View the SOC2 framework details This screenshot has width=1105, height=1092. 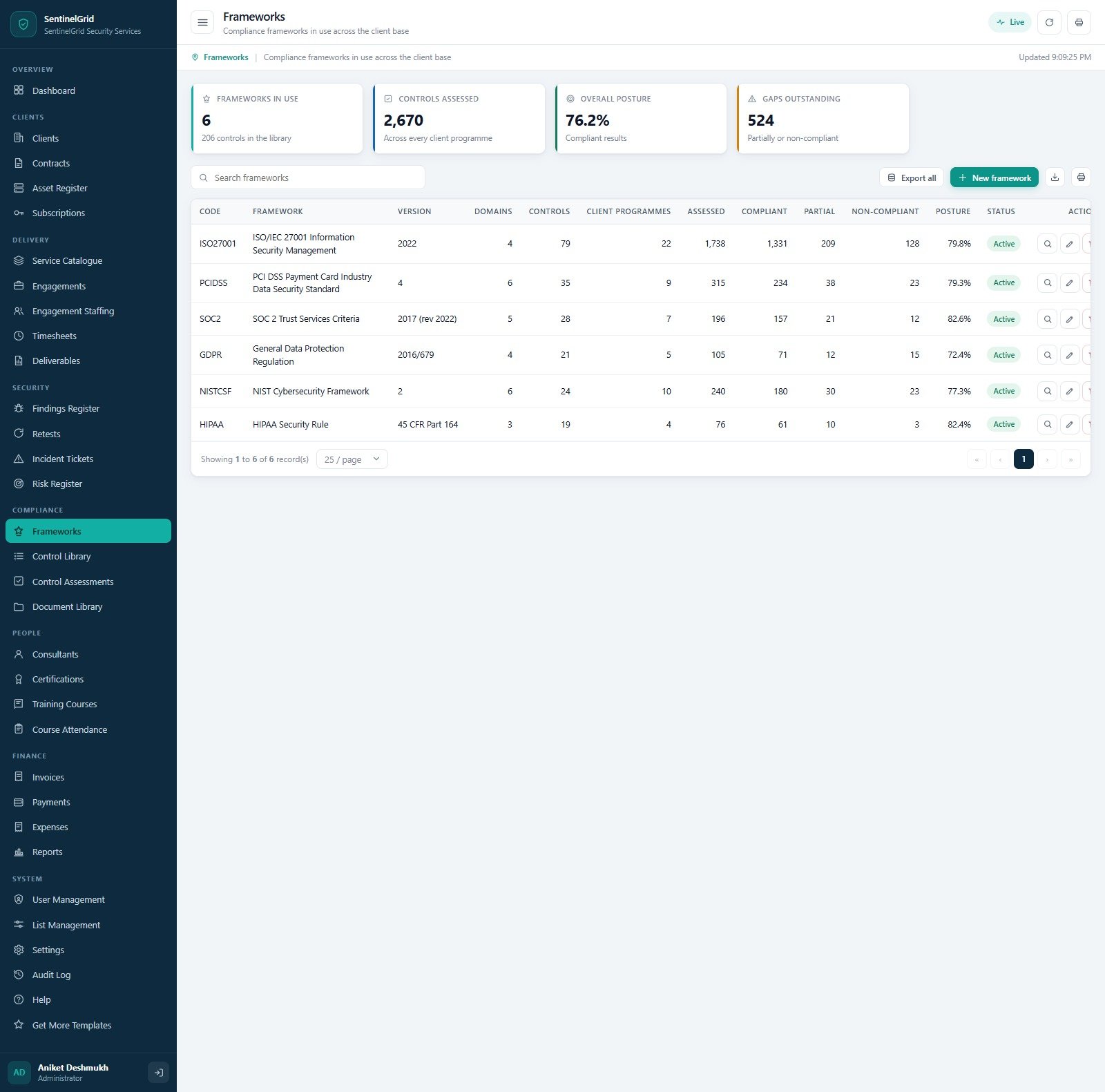[1047, 319]
